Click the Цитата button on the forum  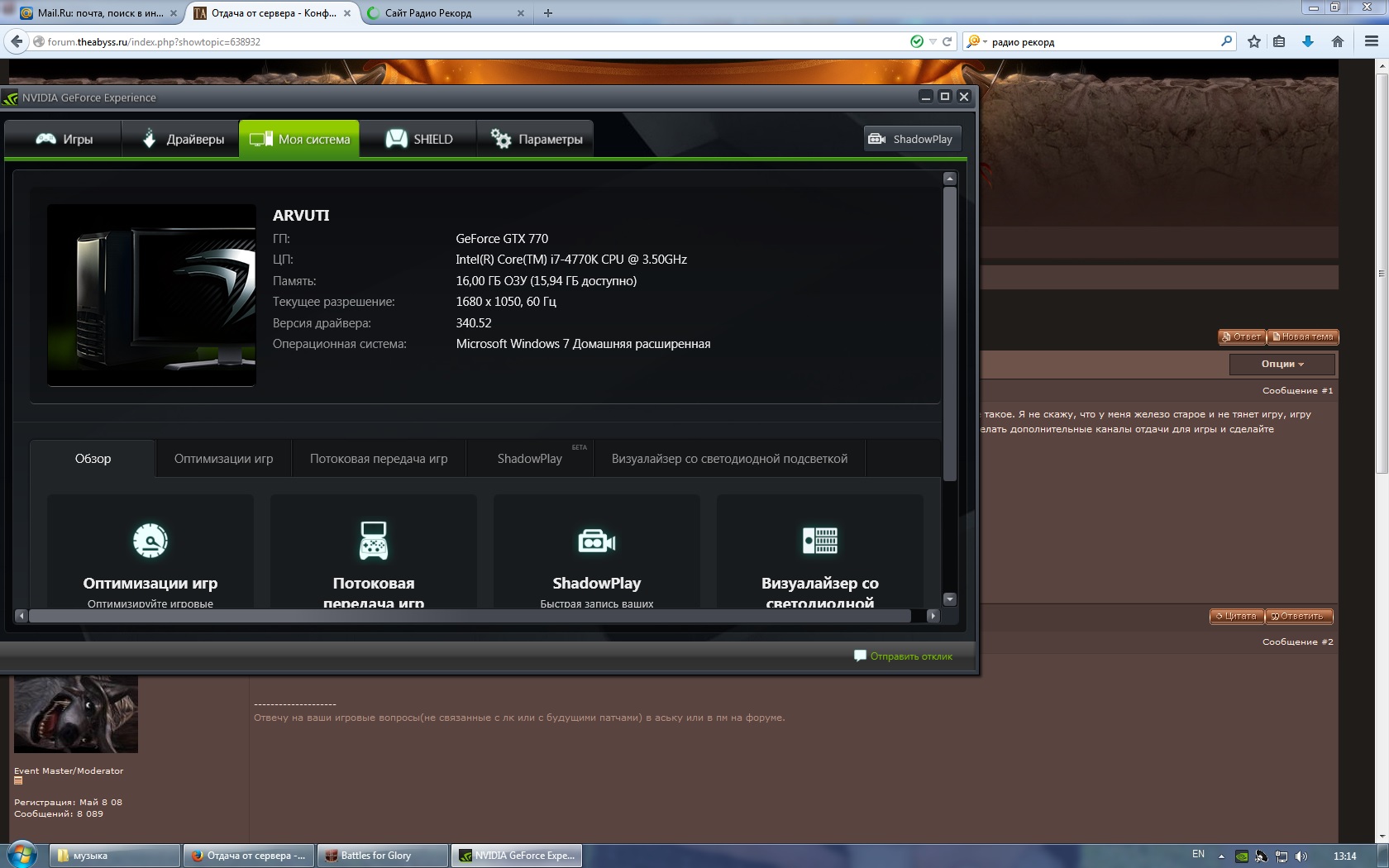tap(1237, 616)
